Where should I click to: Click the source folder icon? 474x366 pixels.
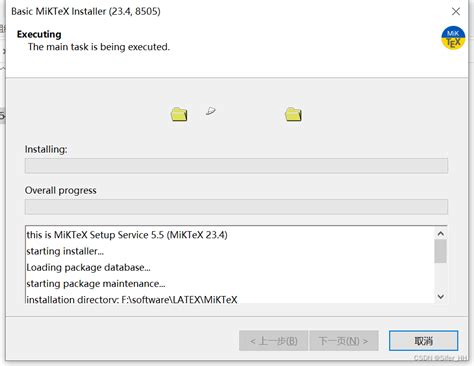click(179, 114)
